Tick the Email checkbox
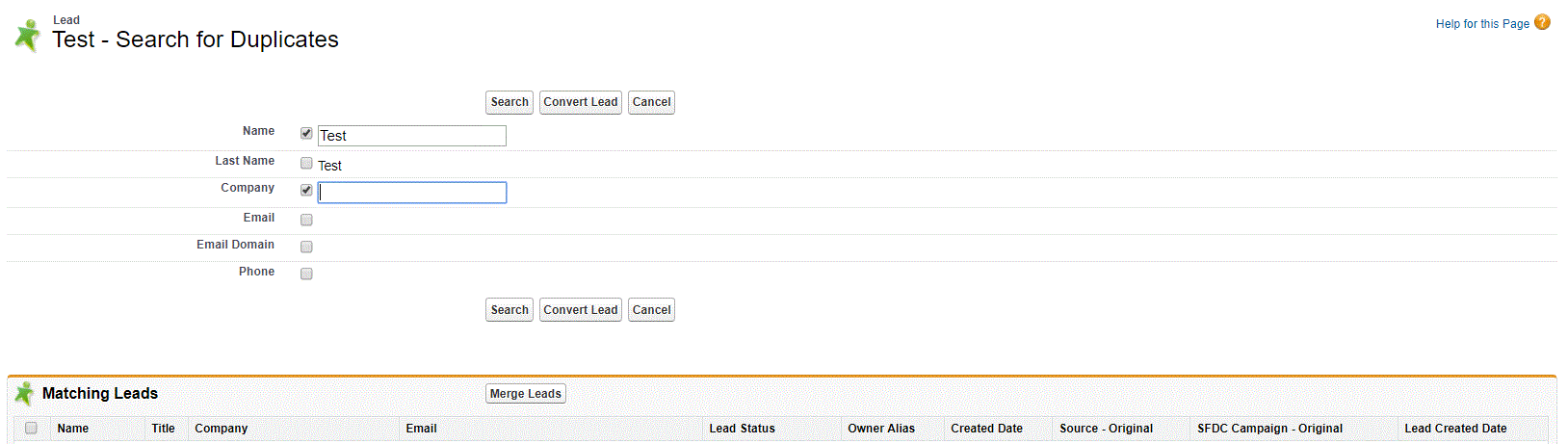This screenshot has height=444, width=1568. (x=306, y=220)
